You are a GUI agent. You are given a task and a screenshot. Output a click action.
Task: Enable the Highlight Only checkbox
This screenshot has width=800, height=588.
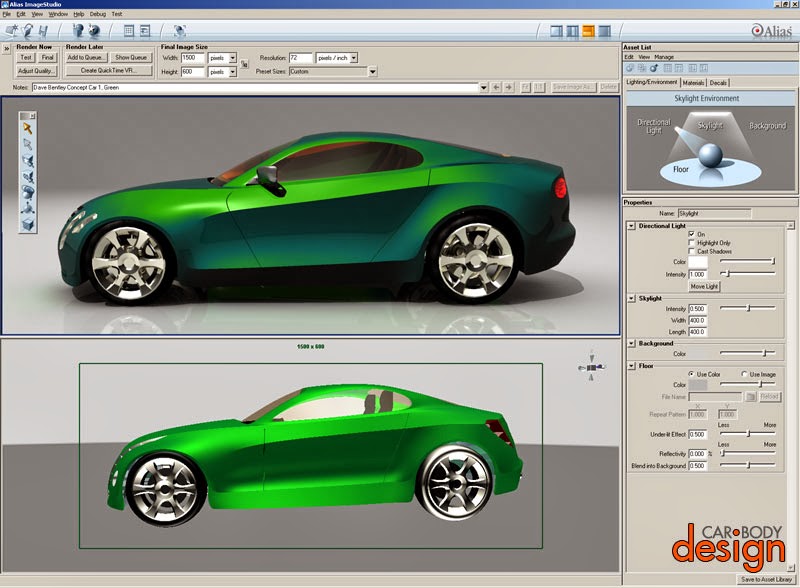coord(692,242)
